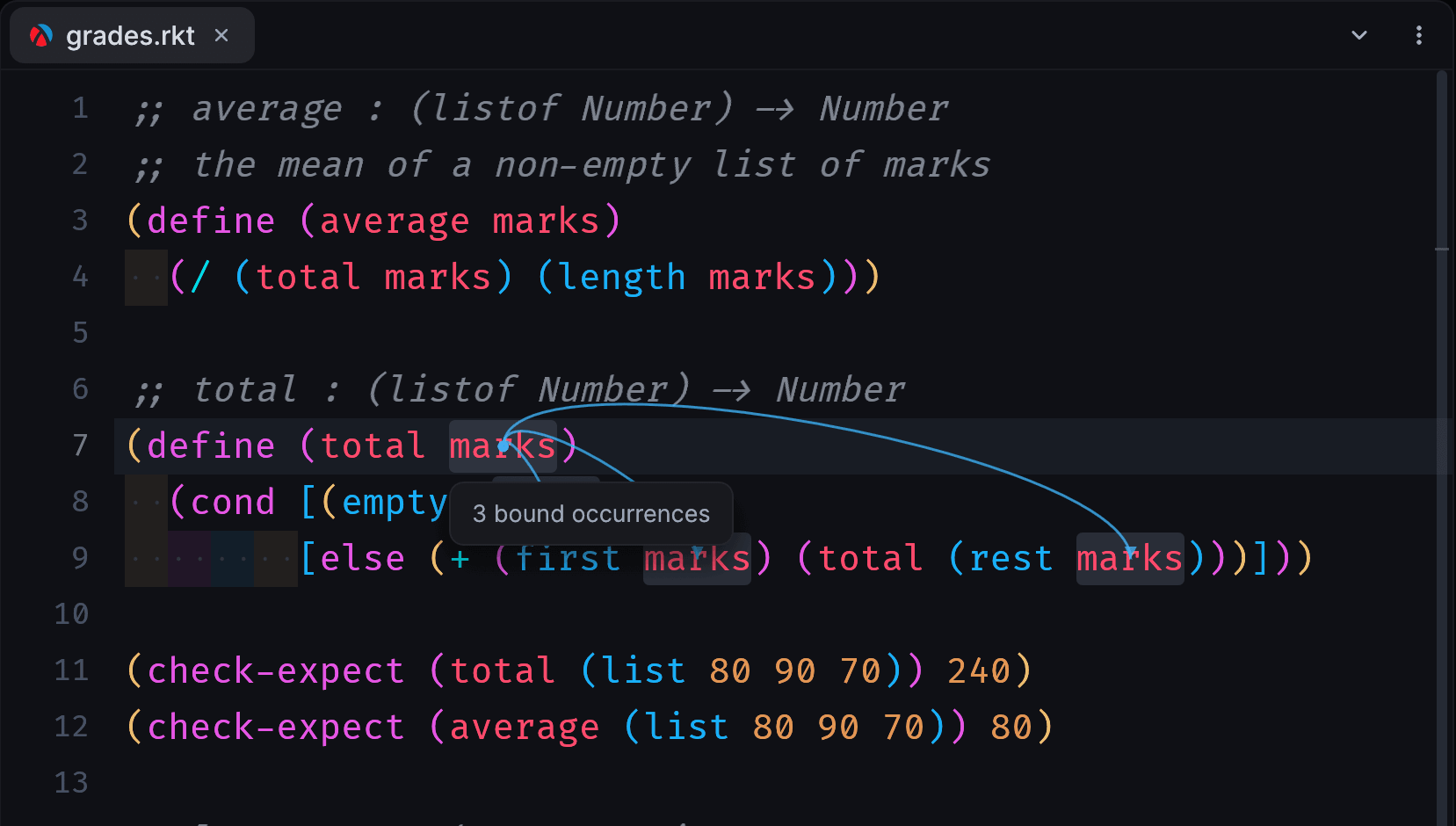
Task: Click 'rest' on line 9
Action: point(1011,559)
